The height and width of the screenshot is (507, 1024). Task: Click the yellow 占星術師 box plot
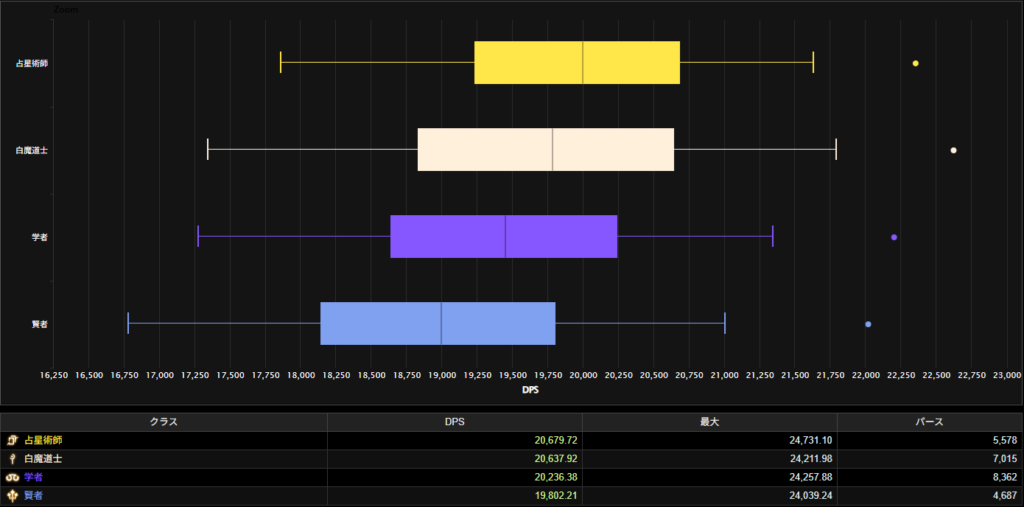tap(576, 63)
